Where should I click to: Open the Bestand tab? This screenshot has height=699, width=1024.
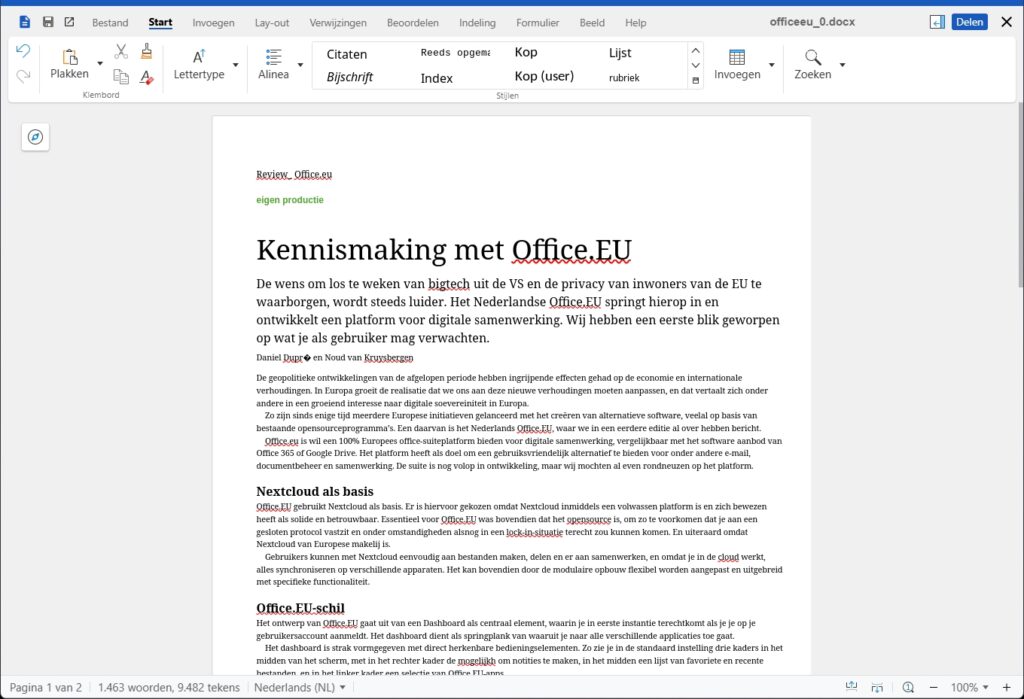click(110, 23)
